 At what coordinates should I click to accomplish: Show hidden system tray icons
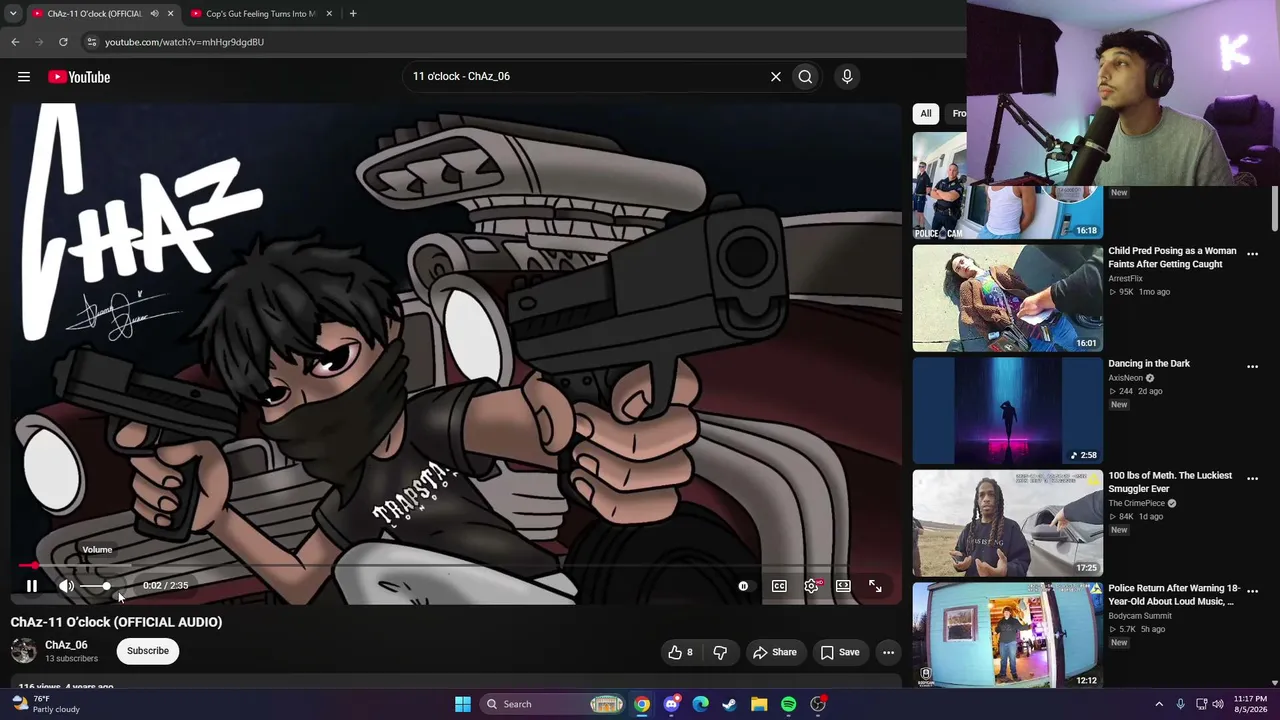1159,704
